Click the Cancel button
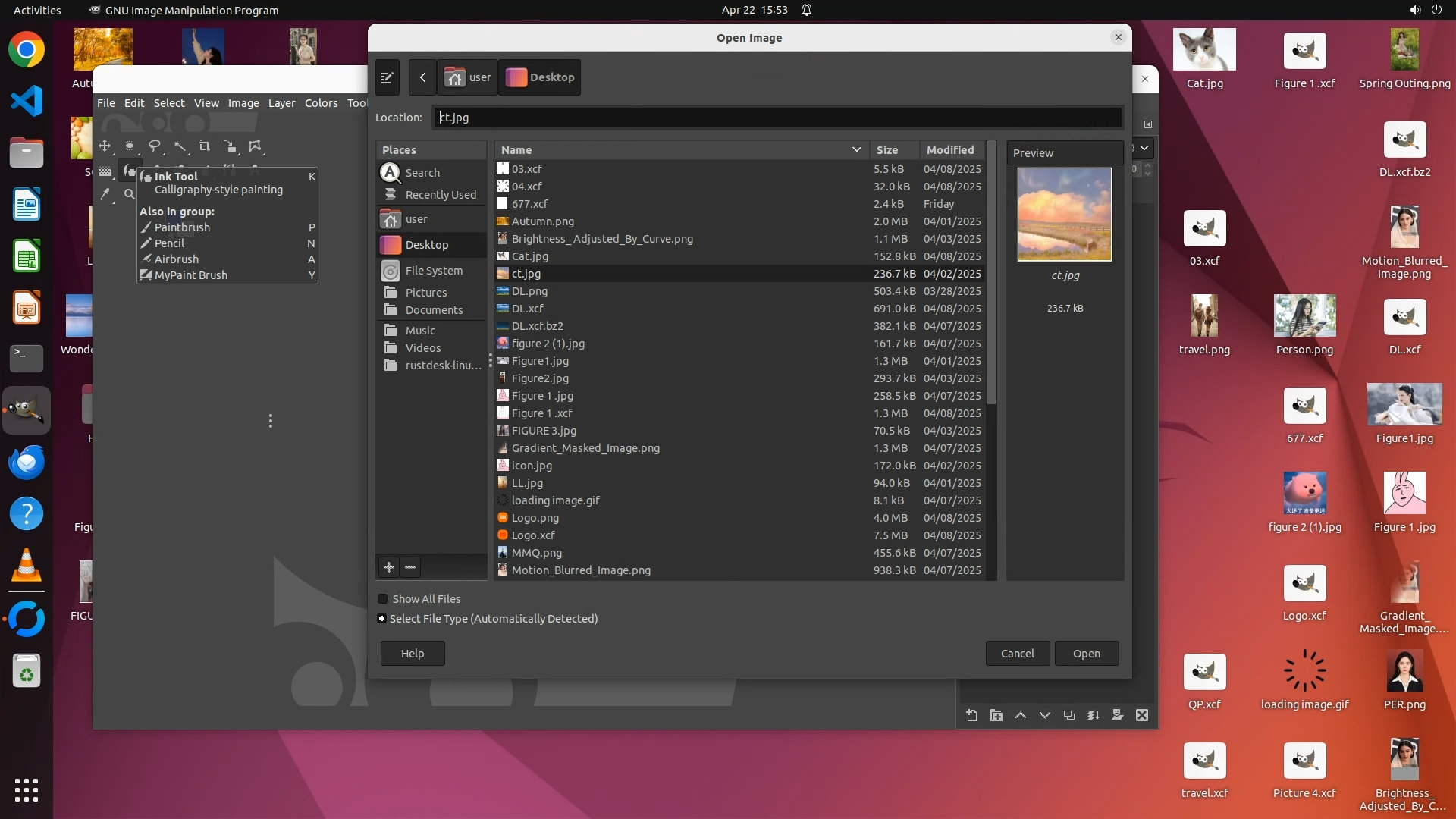The image size is (1456, 819). tap(1017, 654)
